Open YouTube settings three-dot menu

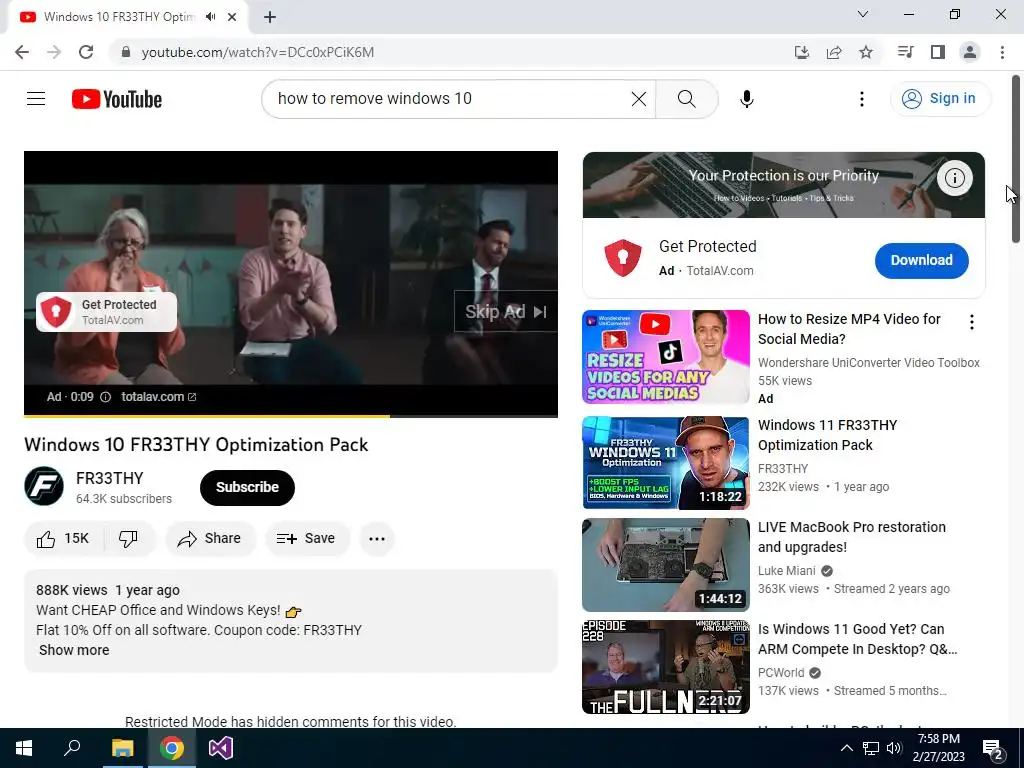(x=861, y=99)
